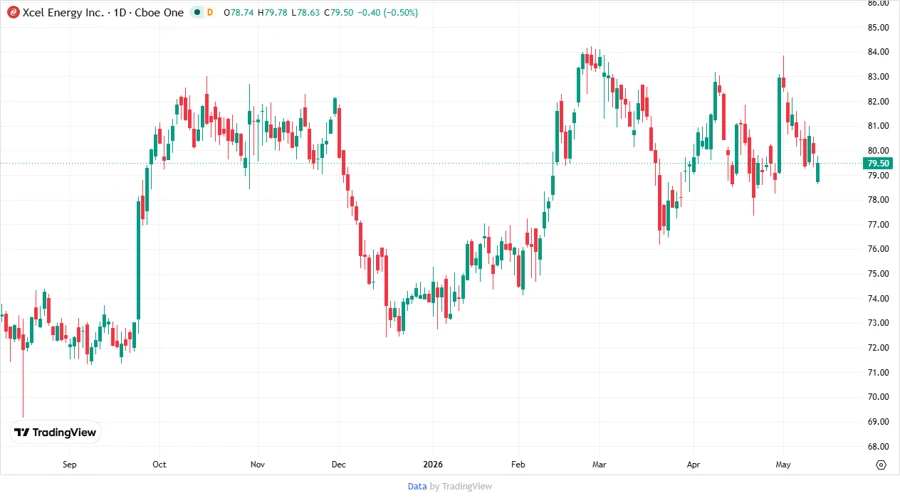Screen dimensions: 900x498
Task: Click the Sep label on time axis
Action: [69, 464]
